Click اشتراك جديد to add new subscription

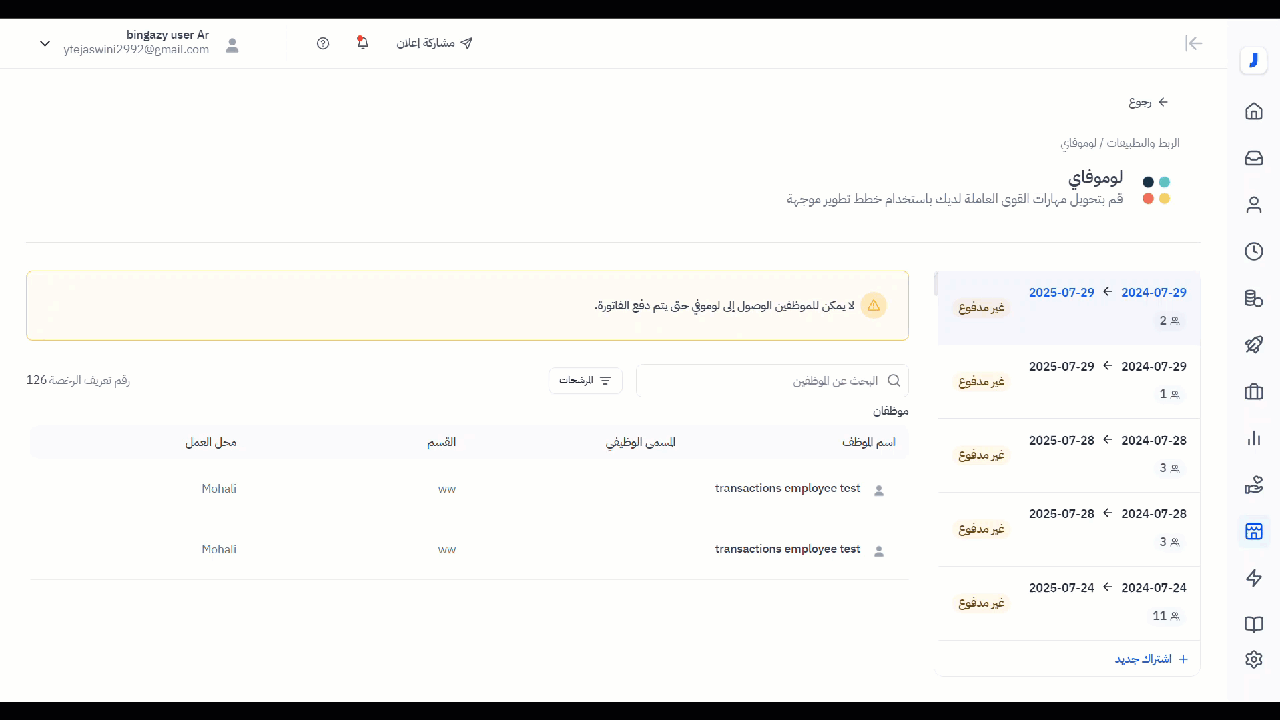[1151, 659]
